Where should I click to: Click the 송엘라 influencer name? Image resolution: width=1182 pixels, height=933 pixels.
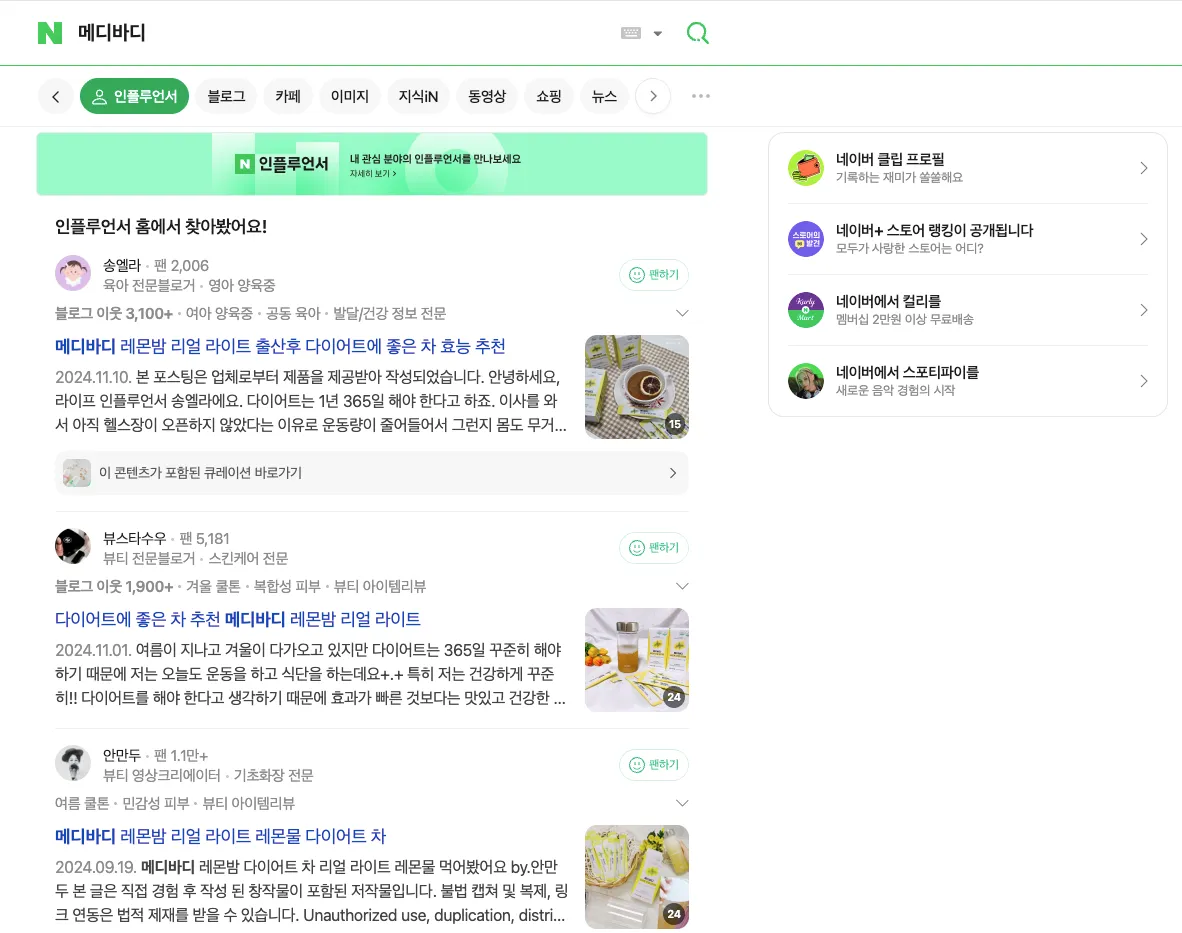pyautogui.click(x=122, y=265)
